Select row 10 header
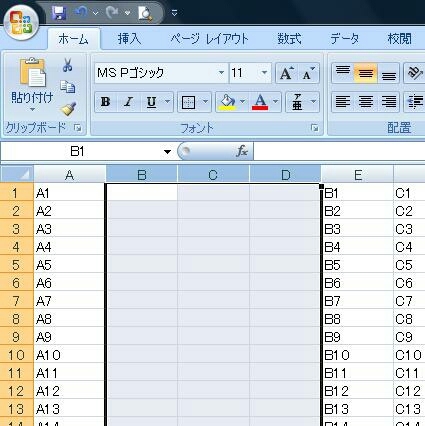 [x=16, y=355]
